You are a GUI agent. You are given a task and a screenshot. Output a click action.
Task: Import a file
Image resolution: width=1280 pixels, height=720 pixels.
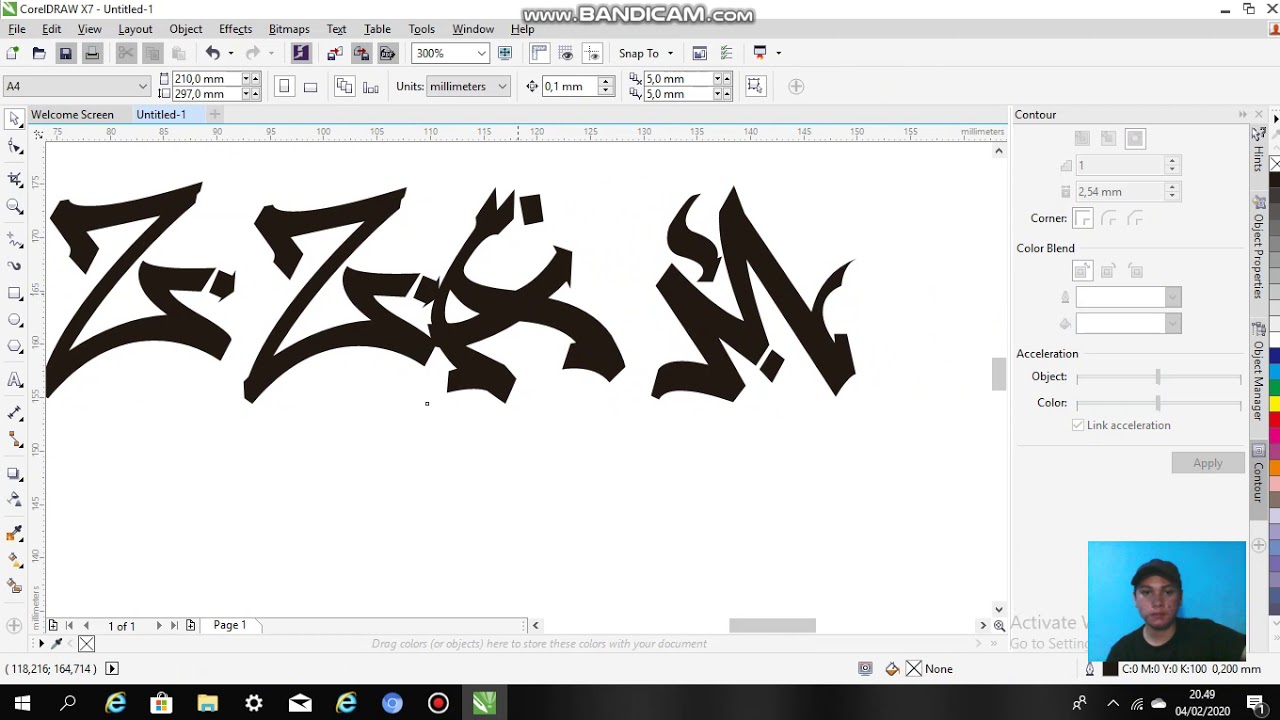click(335, 53)
